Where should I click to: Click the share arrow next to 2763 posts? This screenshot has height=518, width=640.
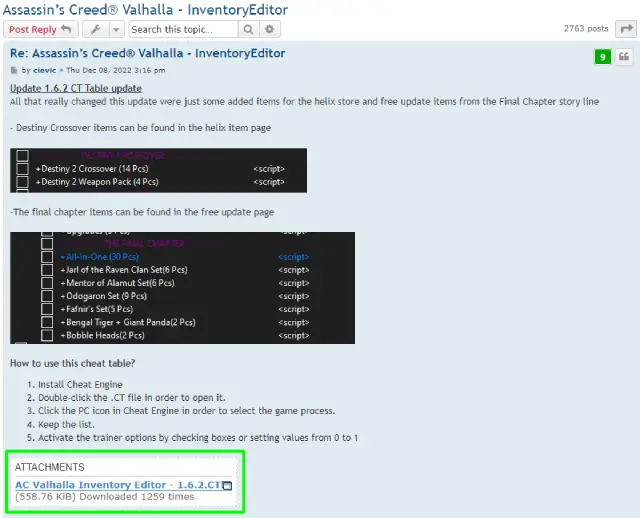626,29
